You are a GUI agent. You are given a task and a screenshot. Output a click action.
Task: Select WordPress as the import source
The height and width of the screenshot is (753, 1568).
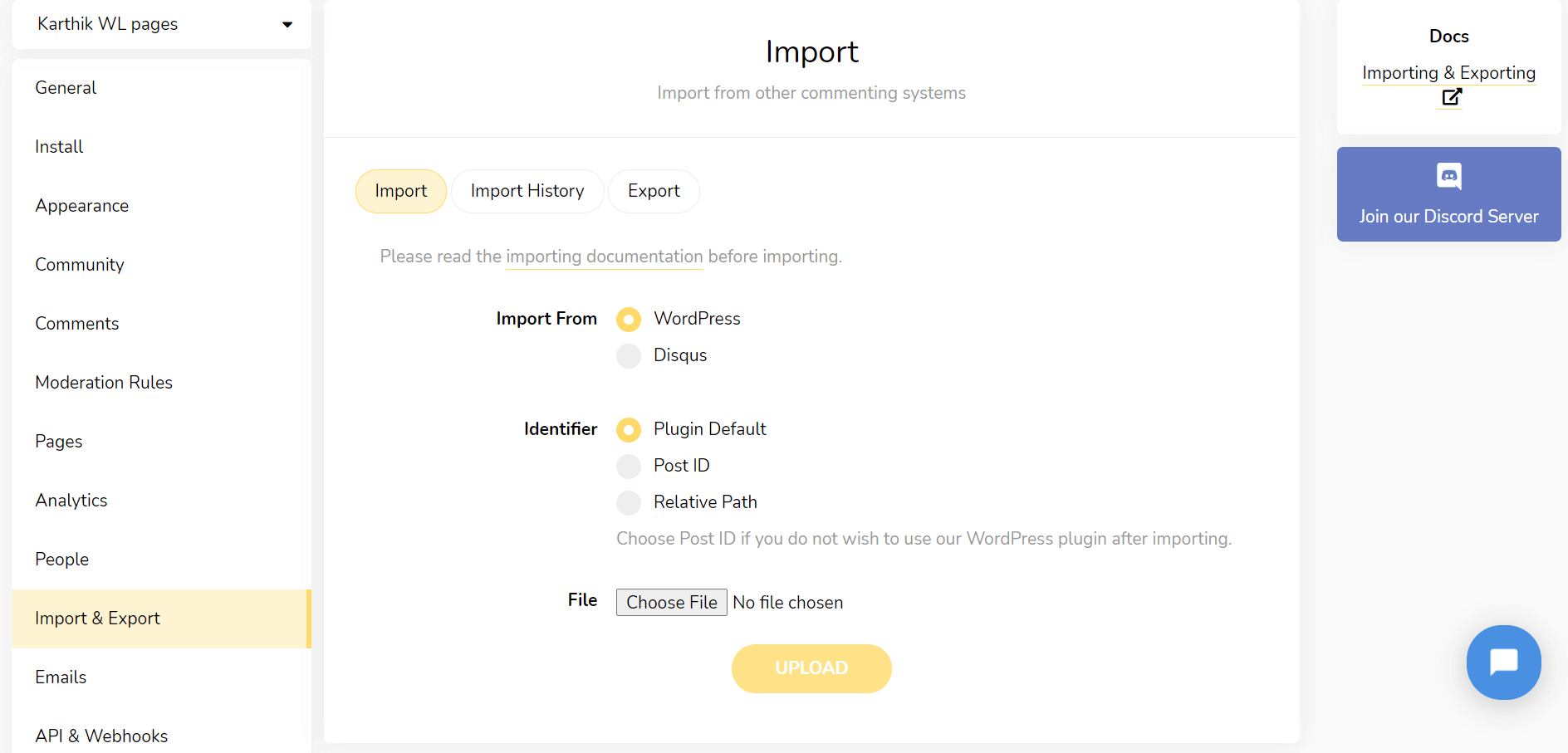tap(629, 319)
